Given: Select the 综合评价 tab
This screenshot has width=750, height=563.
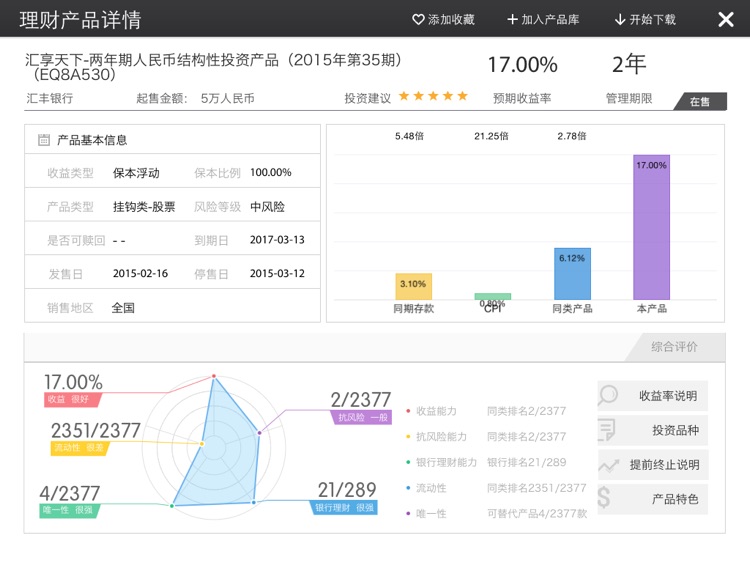Looking at the screenshot, I should [674, 347].
